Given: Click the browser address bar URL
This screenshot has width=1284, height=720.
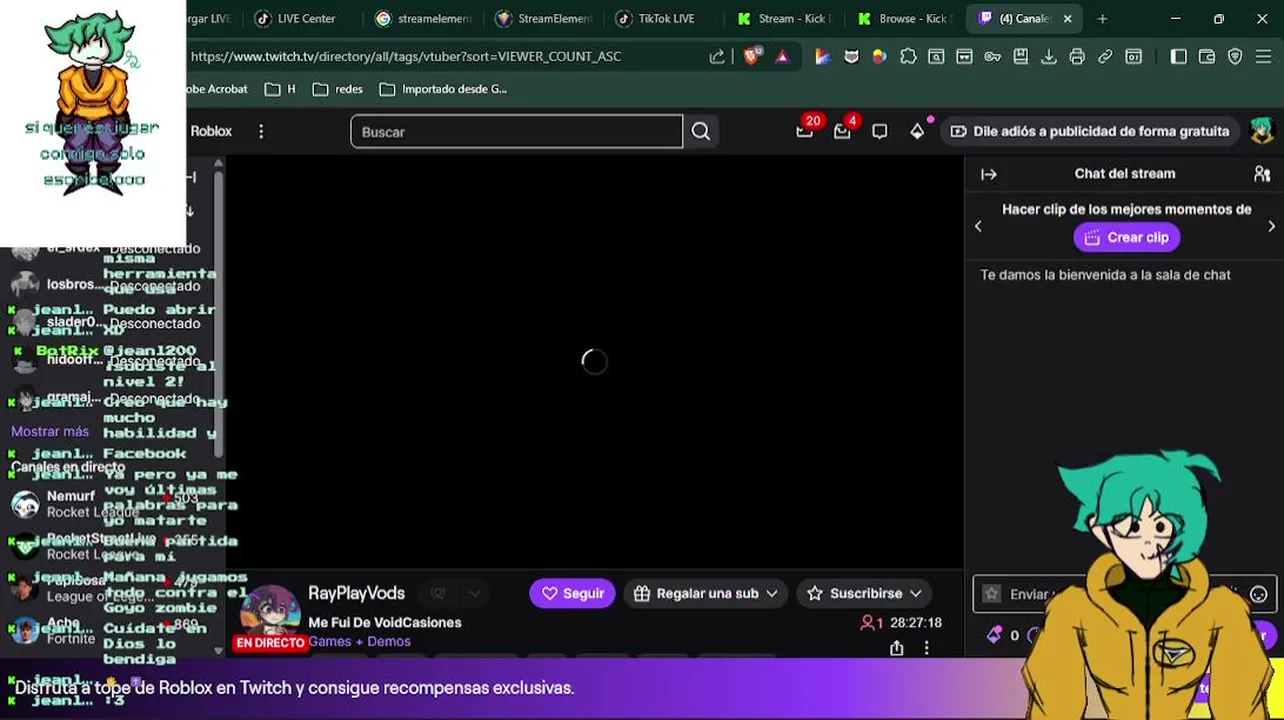Looking at the screenshot, I should click(406, 57).
